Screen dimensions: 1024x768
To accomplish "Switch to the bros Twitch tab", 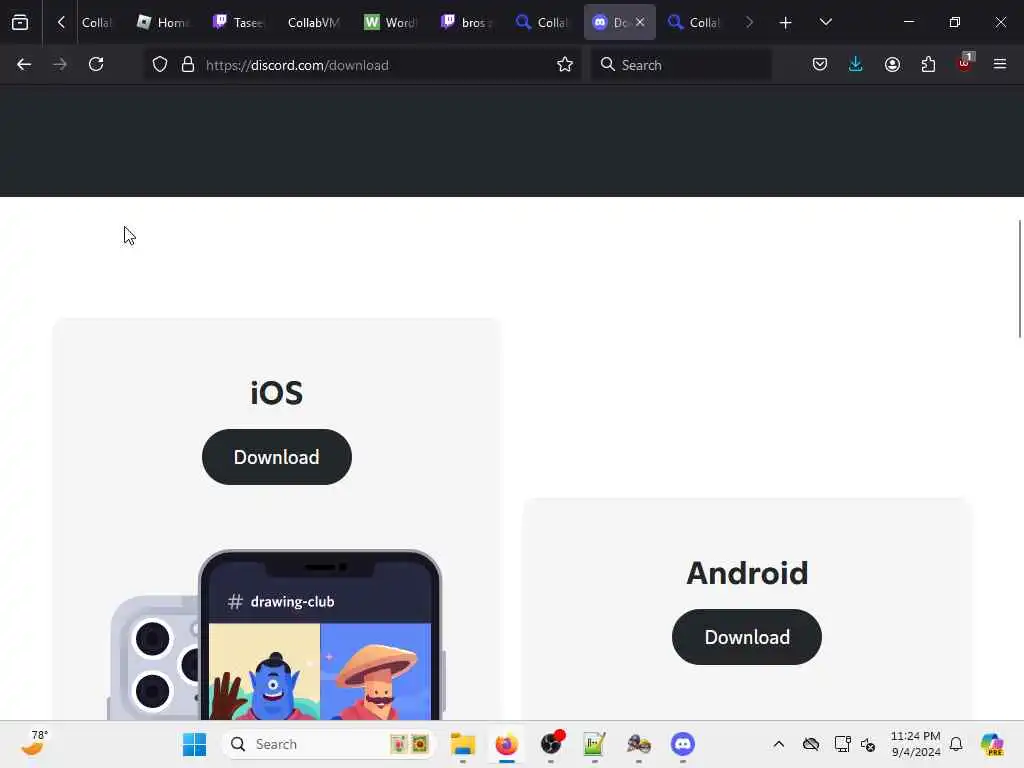I will point(466,23).
